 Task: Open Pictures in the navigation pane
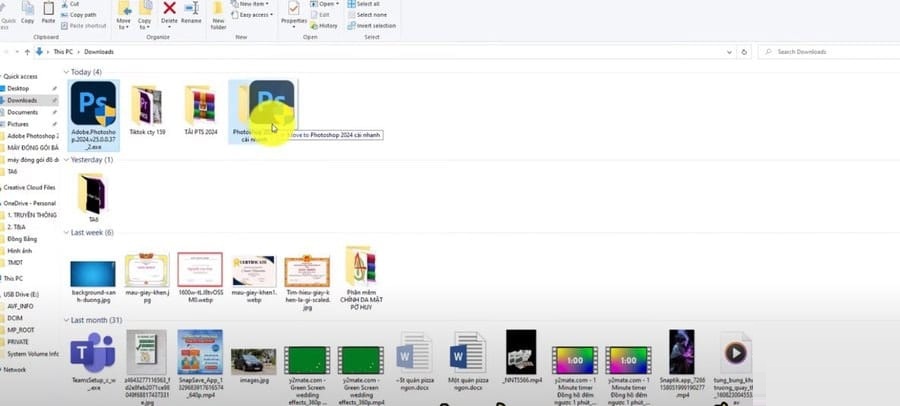(18, 124)
